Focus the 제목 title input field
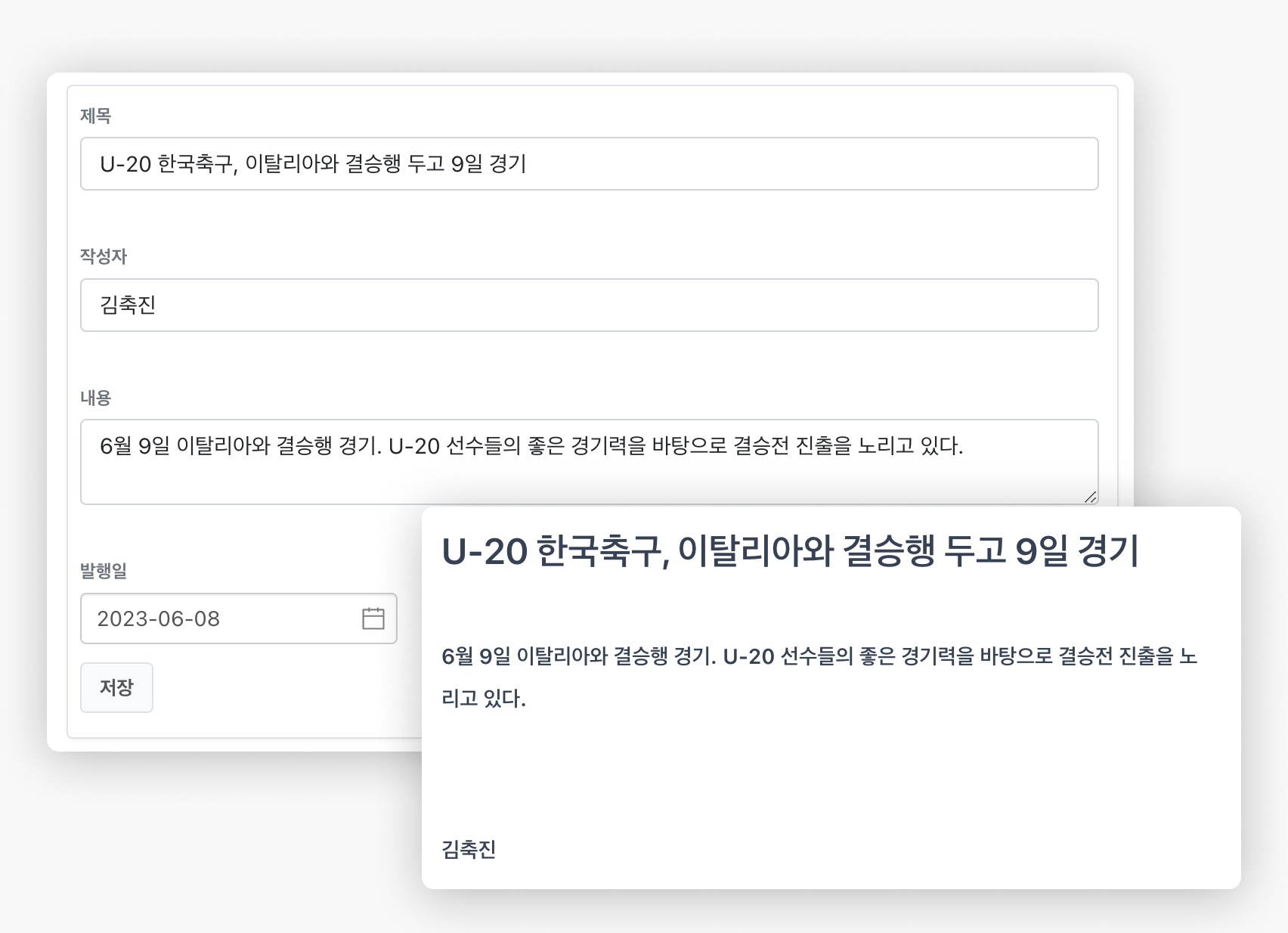Screen dimensions: 1288x933 tap(589, 163)
